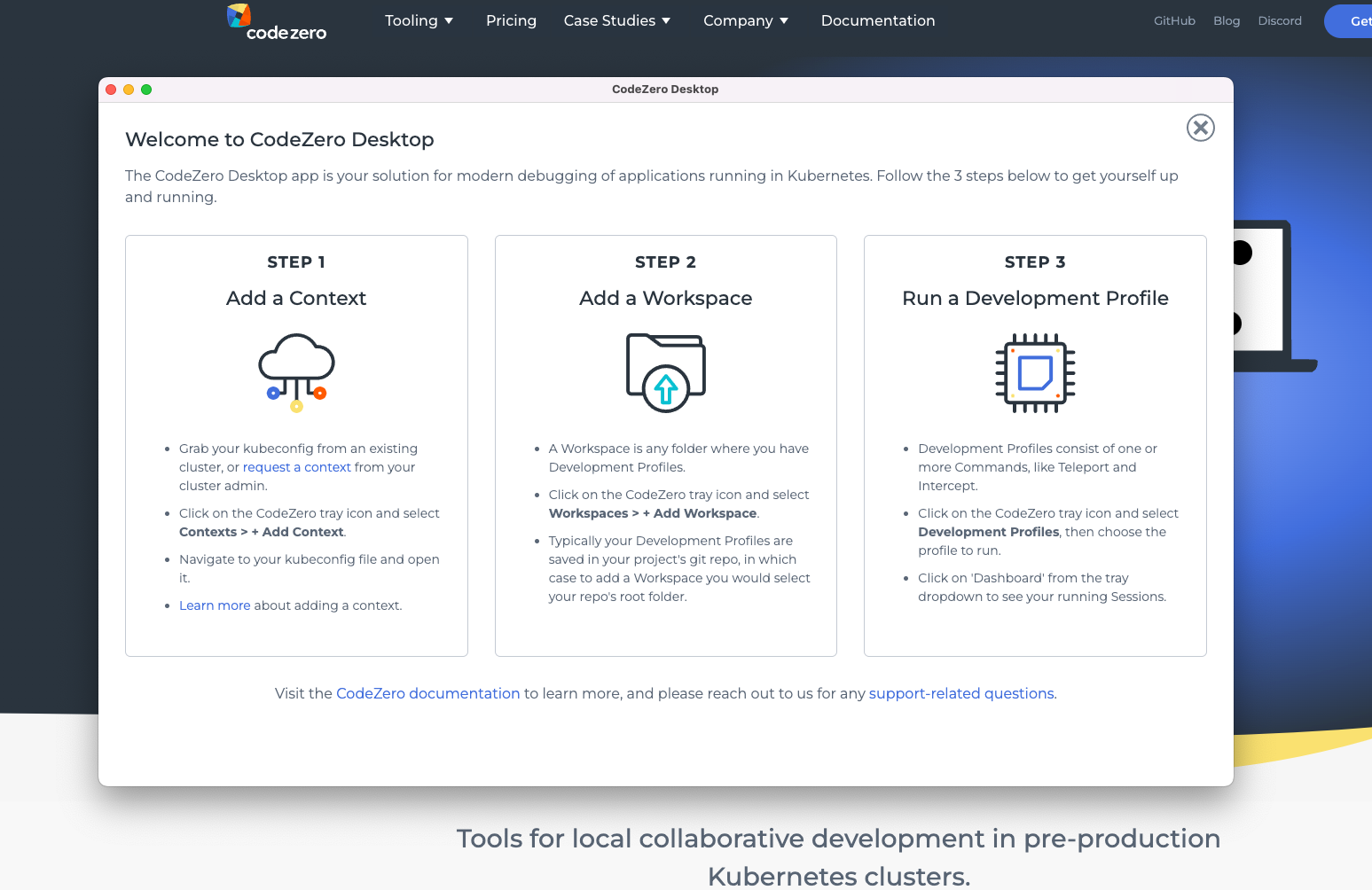Screen dimensions: 1372x890
Task: Click the 'Click on Dashboard from the tray' bullet
Action: [x=1042, y=587]
